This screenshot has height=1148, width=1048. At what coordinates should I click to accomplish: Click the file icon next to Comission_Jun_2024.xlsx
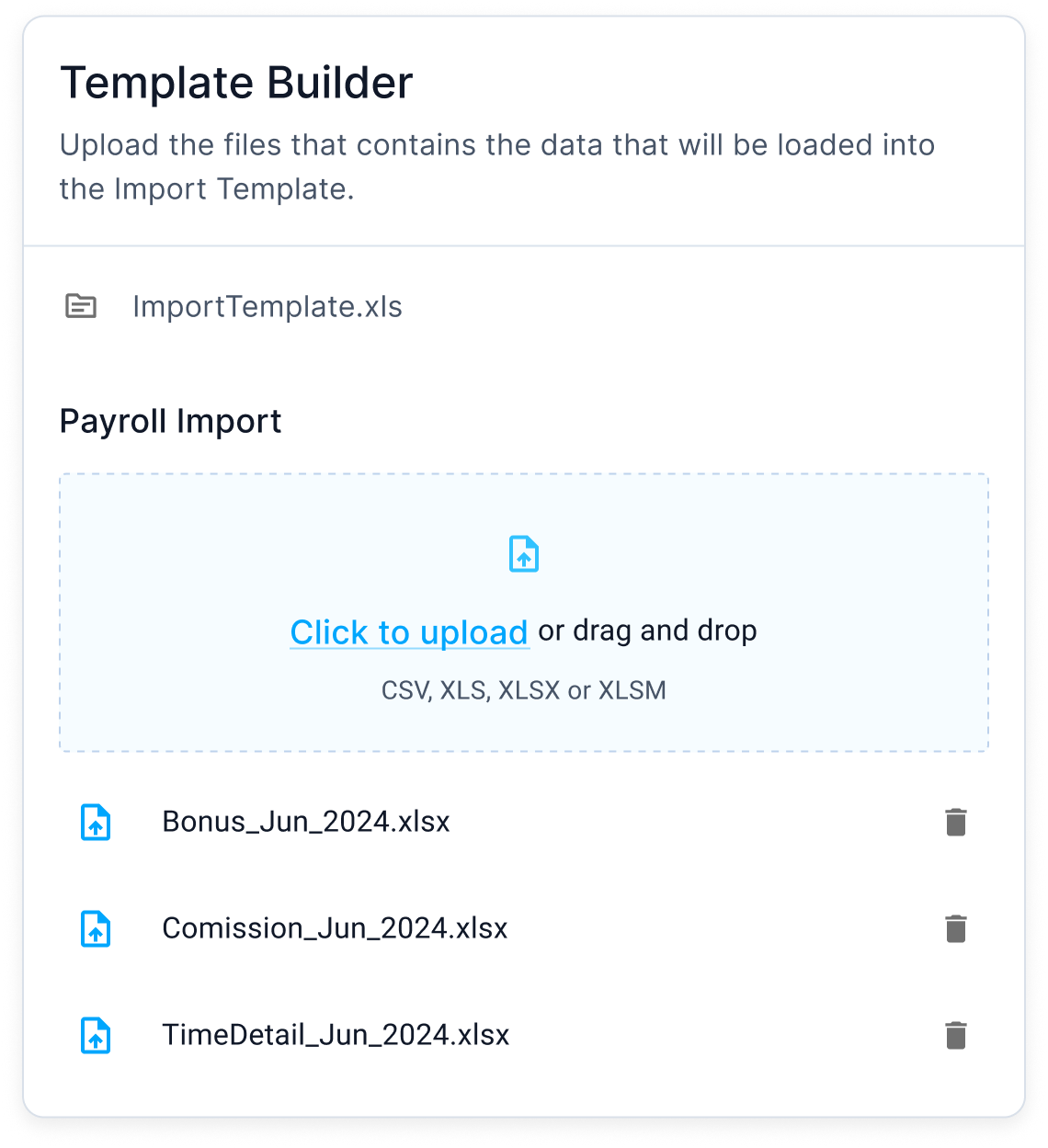95,929
